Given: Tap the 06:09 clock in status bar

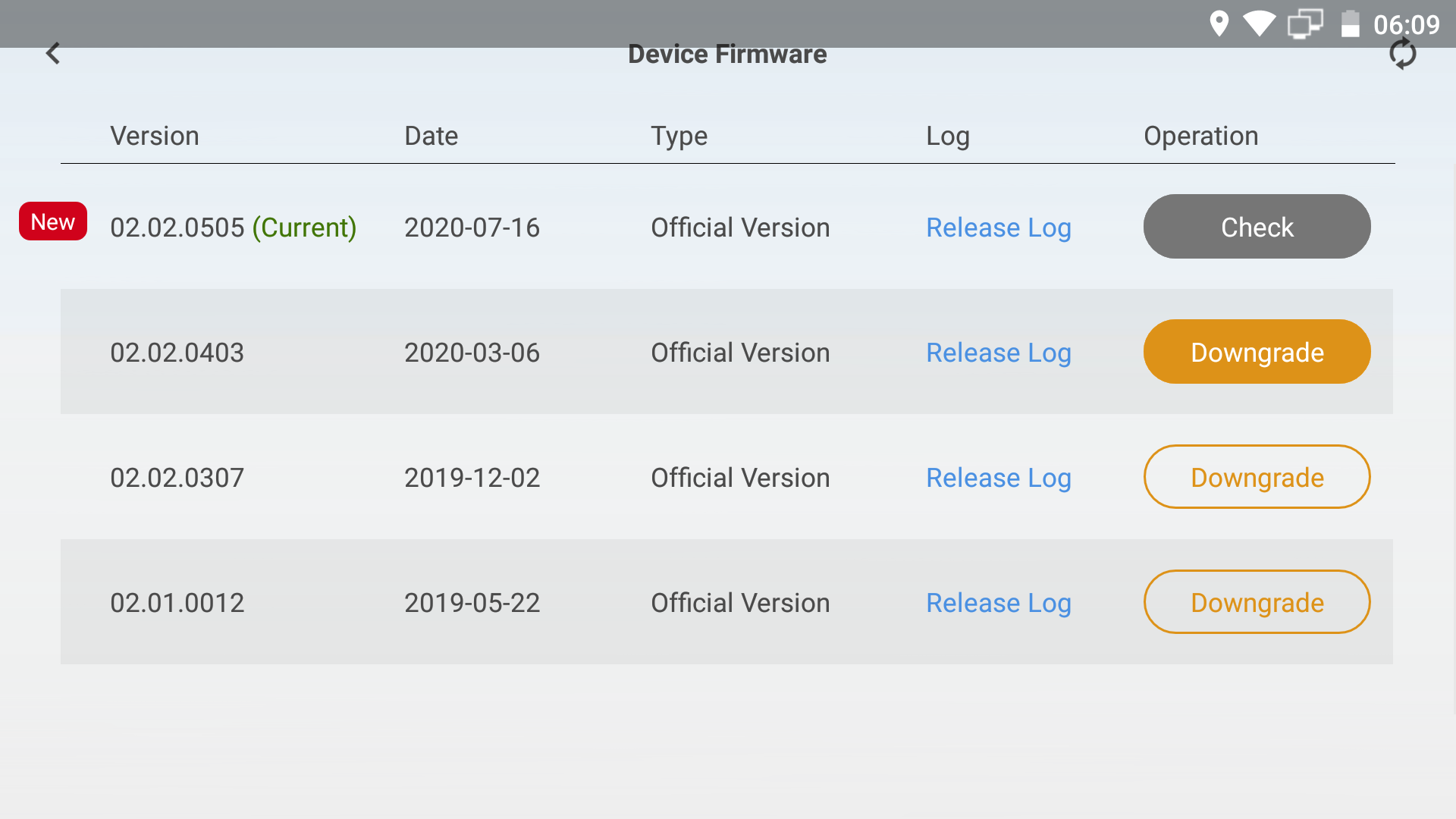Looking at the screenshot, I should point(1407,24).
